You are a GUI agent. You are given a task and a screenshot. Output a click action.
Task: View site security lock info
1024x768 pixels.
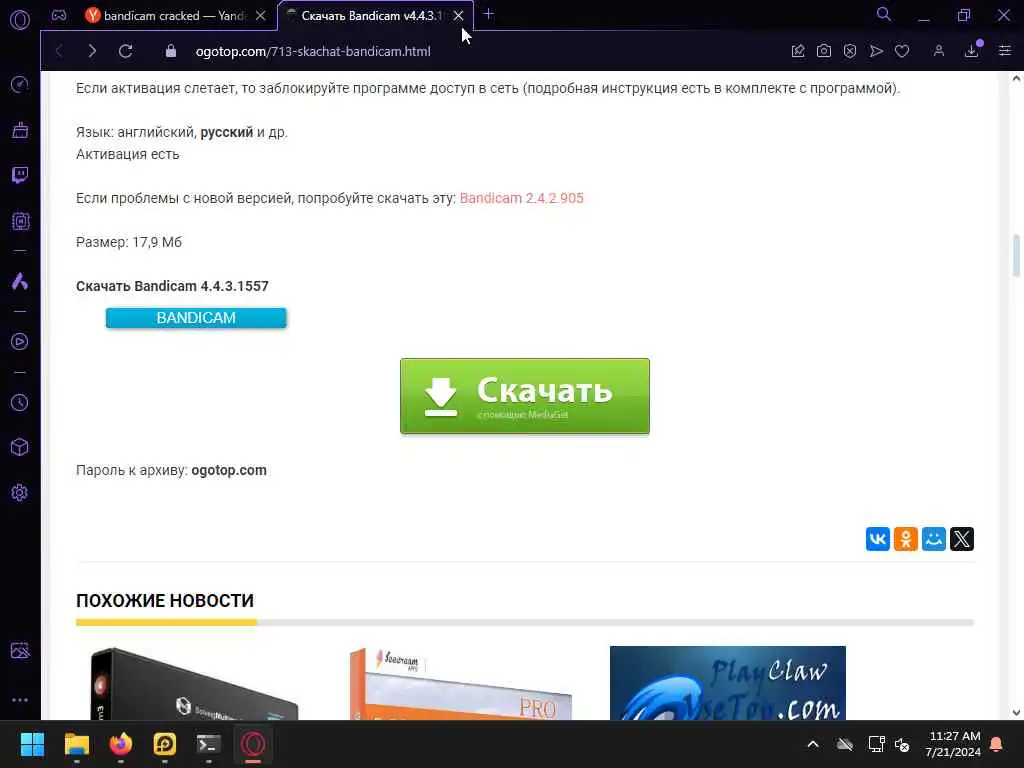pyautogui.click(x=170, y=51)
